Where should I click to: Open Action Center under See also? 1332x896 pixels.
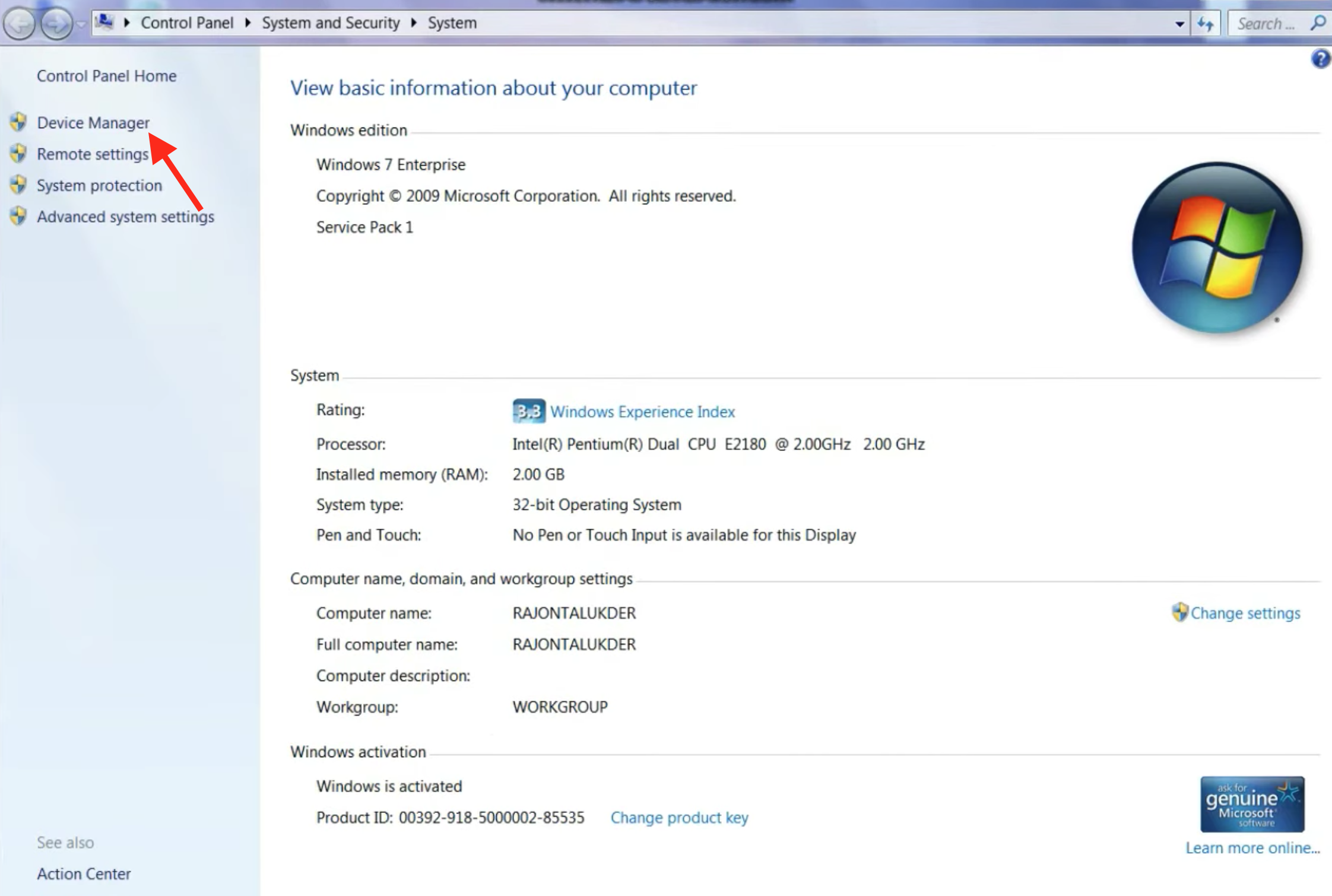(84, 874)
